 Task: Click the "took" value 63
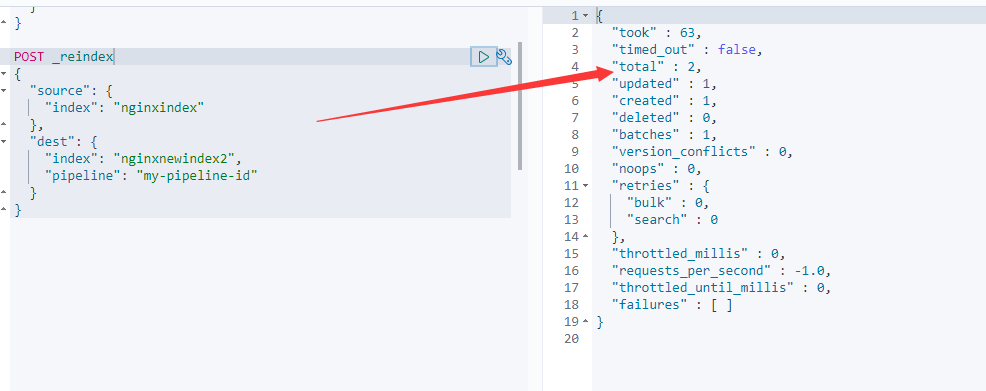pos(687,32)
